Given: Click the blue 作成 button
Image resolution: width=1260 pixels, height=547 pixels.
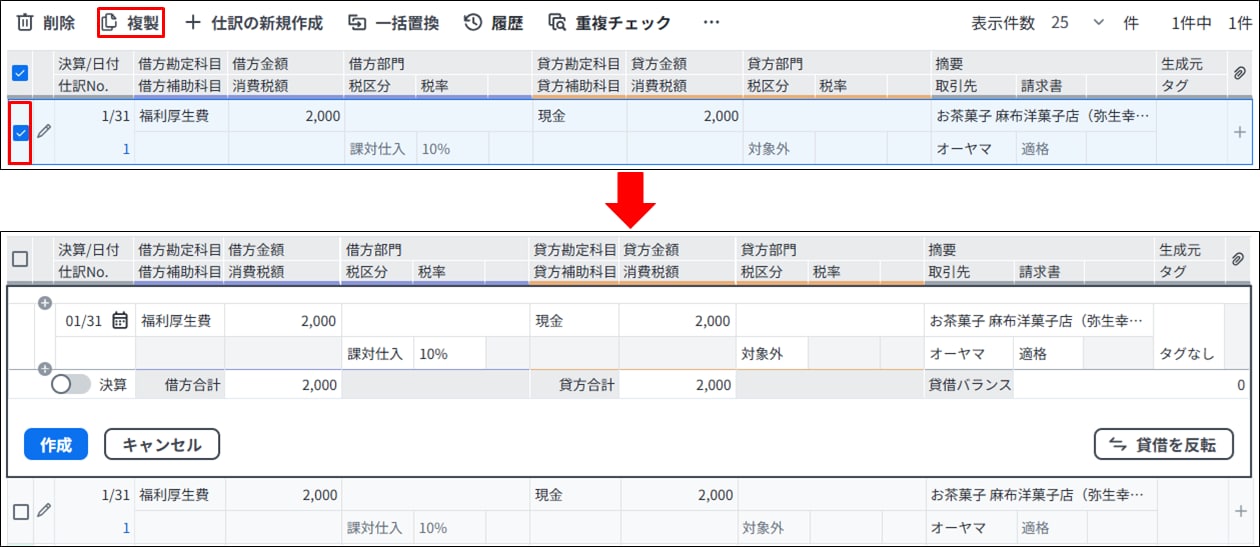Looking at the screenshot, I should (x=56, y=445).
